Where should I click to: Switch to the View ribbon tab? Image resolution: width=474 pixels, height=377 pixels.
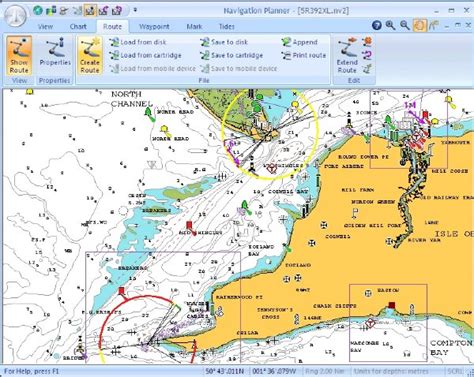(45, 27)
